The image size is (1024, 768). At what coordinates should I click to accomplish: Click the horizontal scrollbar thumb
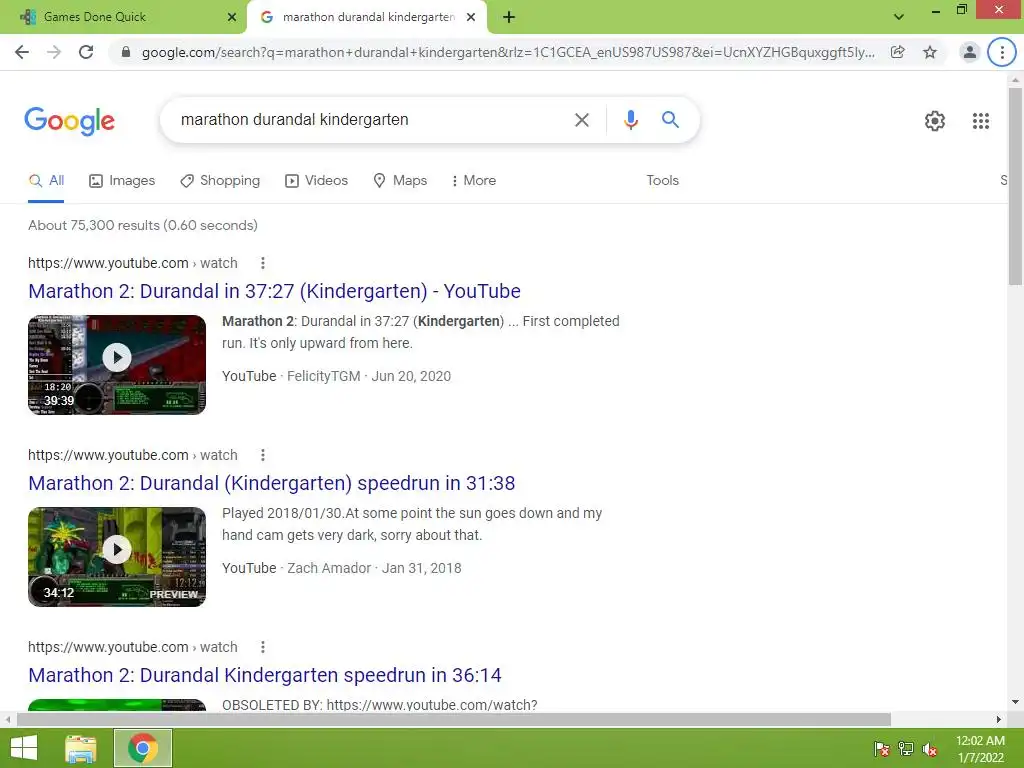click(x=453, y=720)
